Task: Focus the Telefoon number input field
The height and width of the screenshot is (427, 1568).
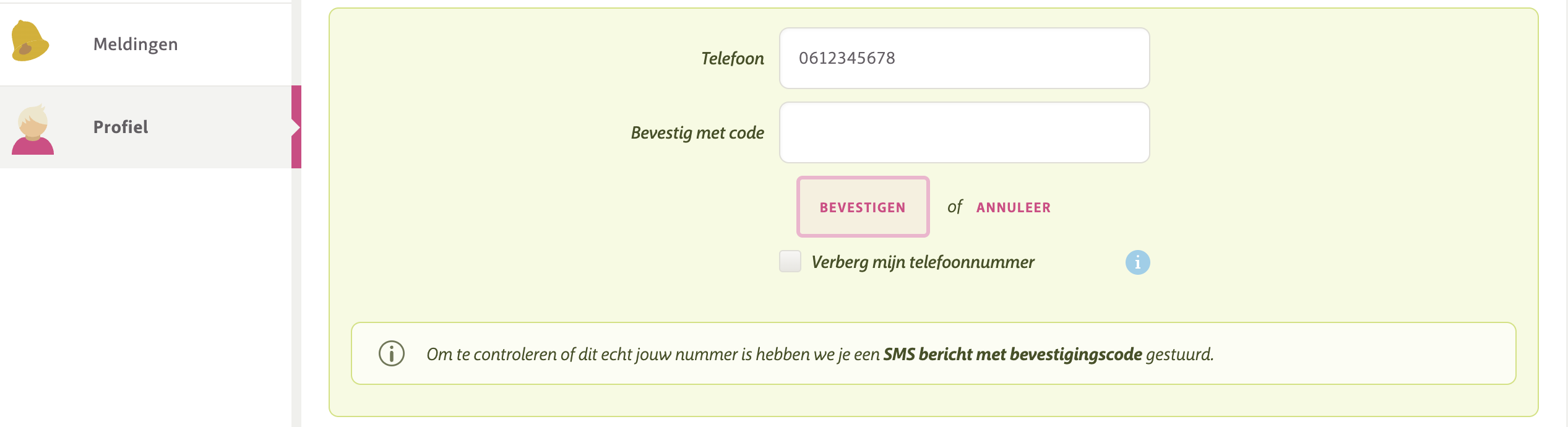Action: point(964,58)
